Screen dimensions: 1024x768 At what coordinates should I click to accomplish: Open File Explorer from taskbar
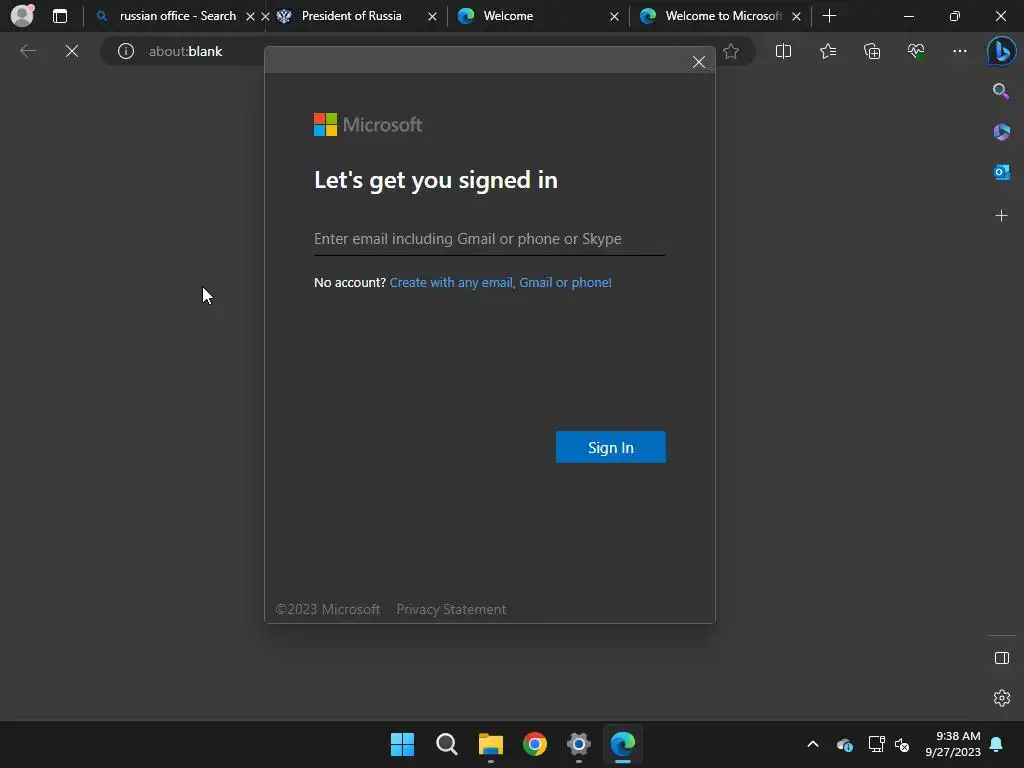490,744
